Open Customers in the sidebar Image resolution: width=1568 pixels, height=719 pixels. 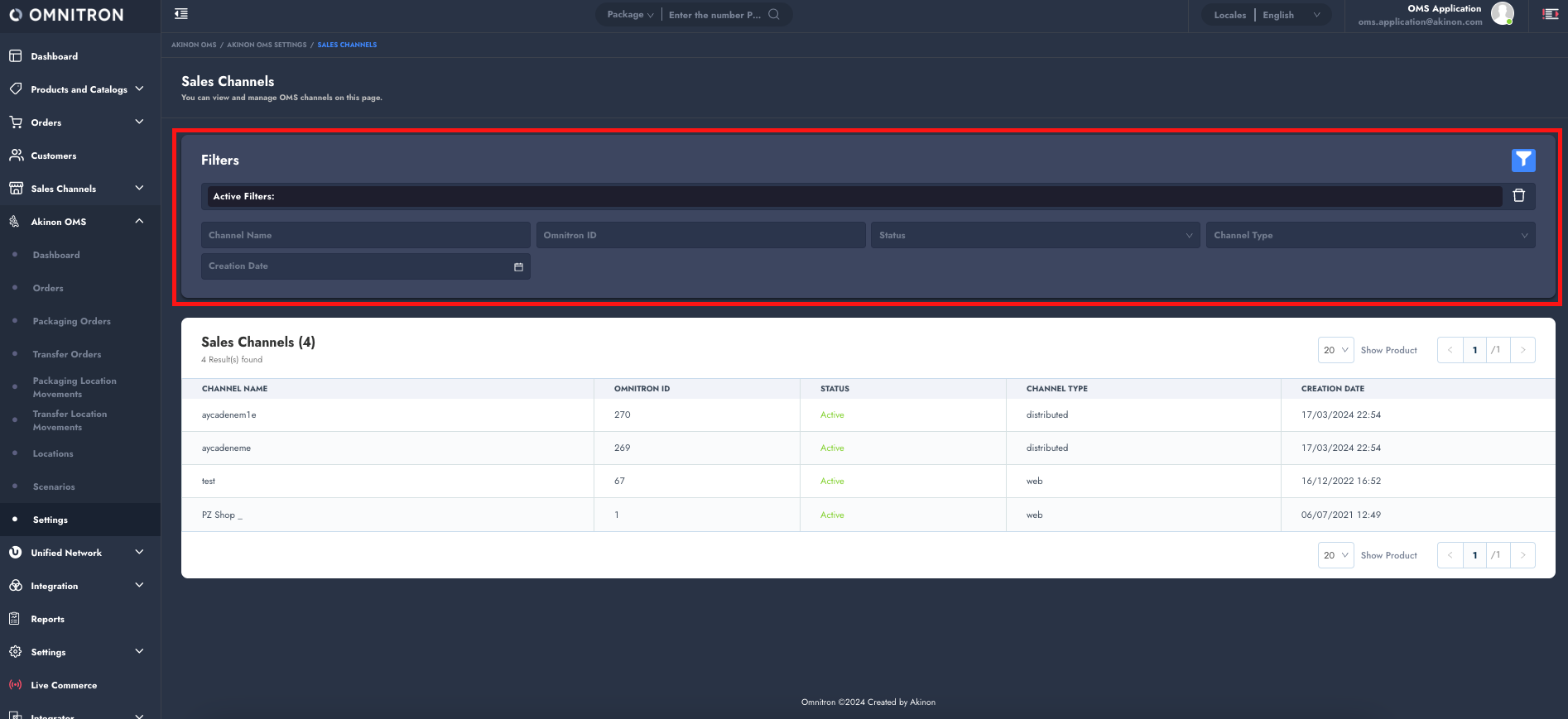pyautogui.click(x=53, y=156)
